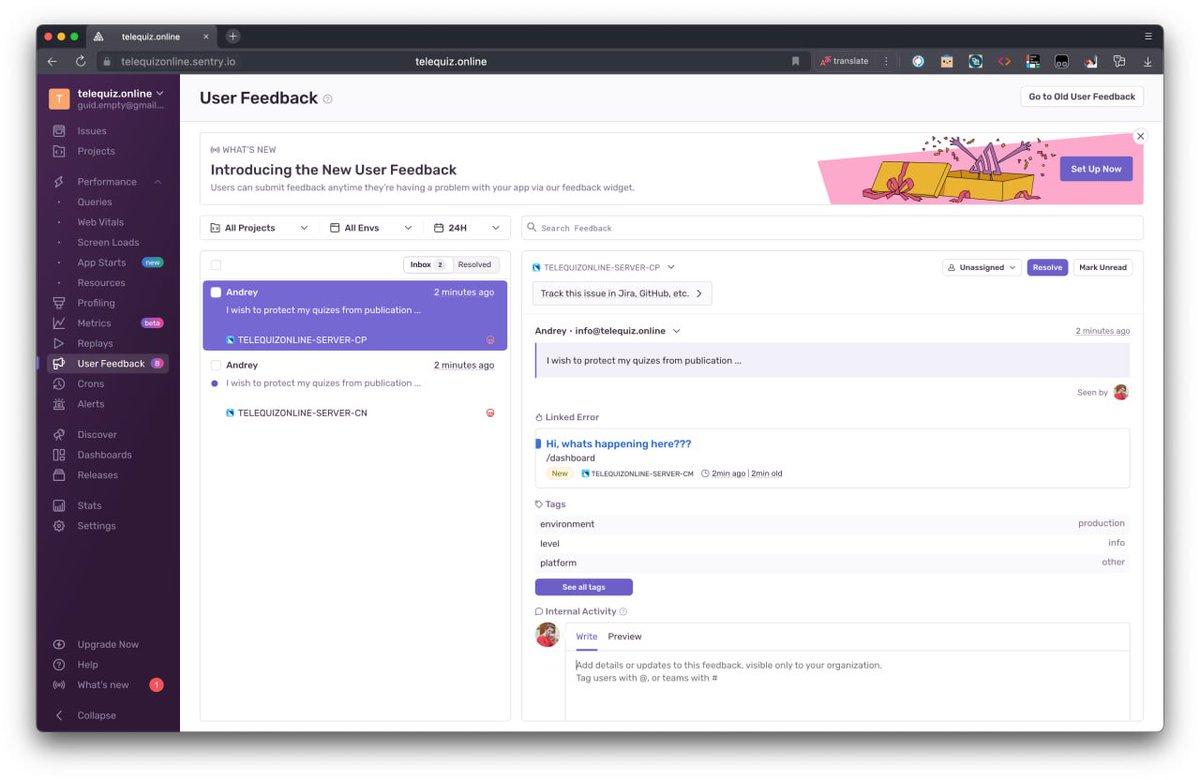This screenshot has width=1200, height=780.
Task: Click the Resolve button
Action: (1047, 268)
